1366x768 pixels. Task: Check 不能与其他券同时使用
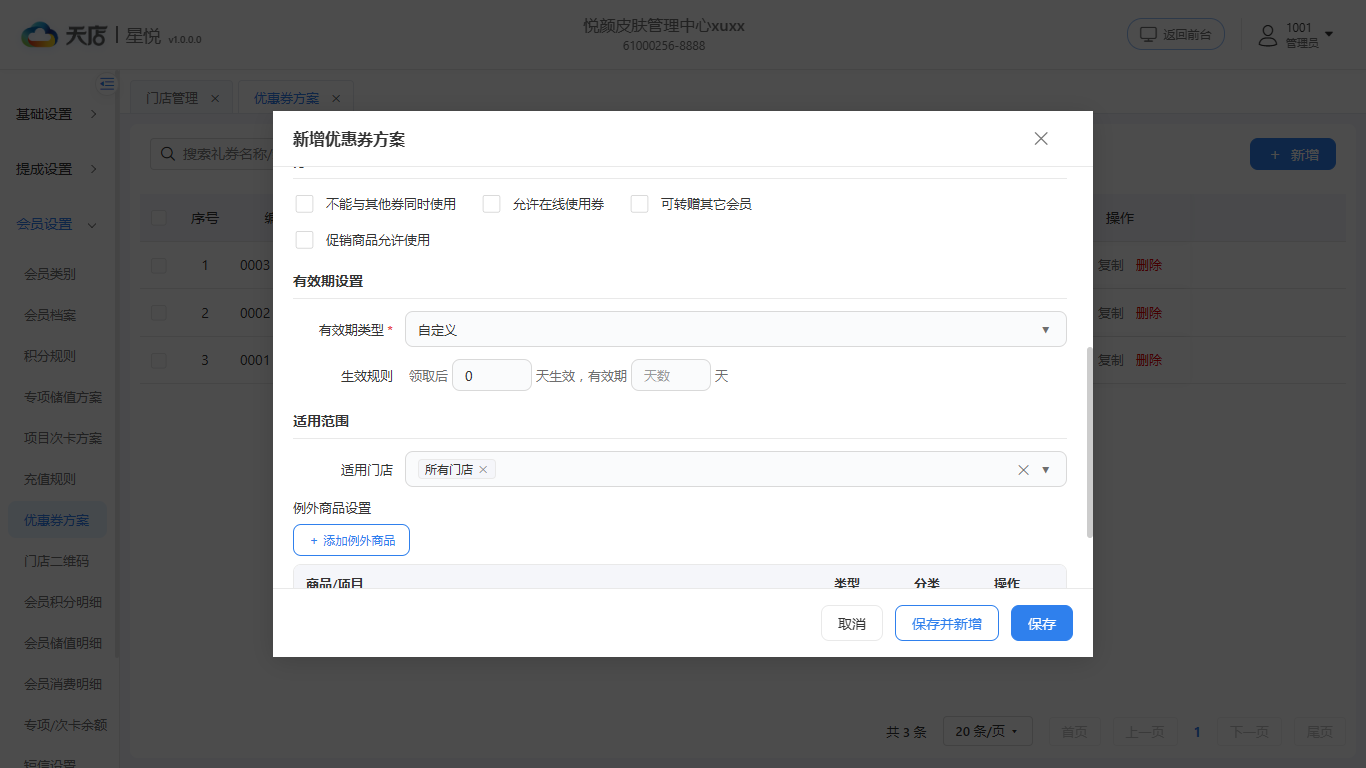[305, 204]
